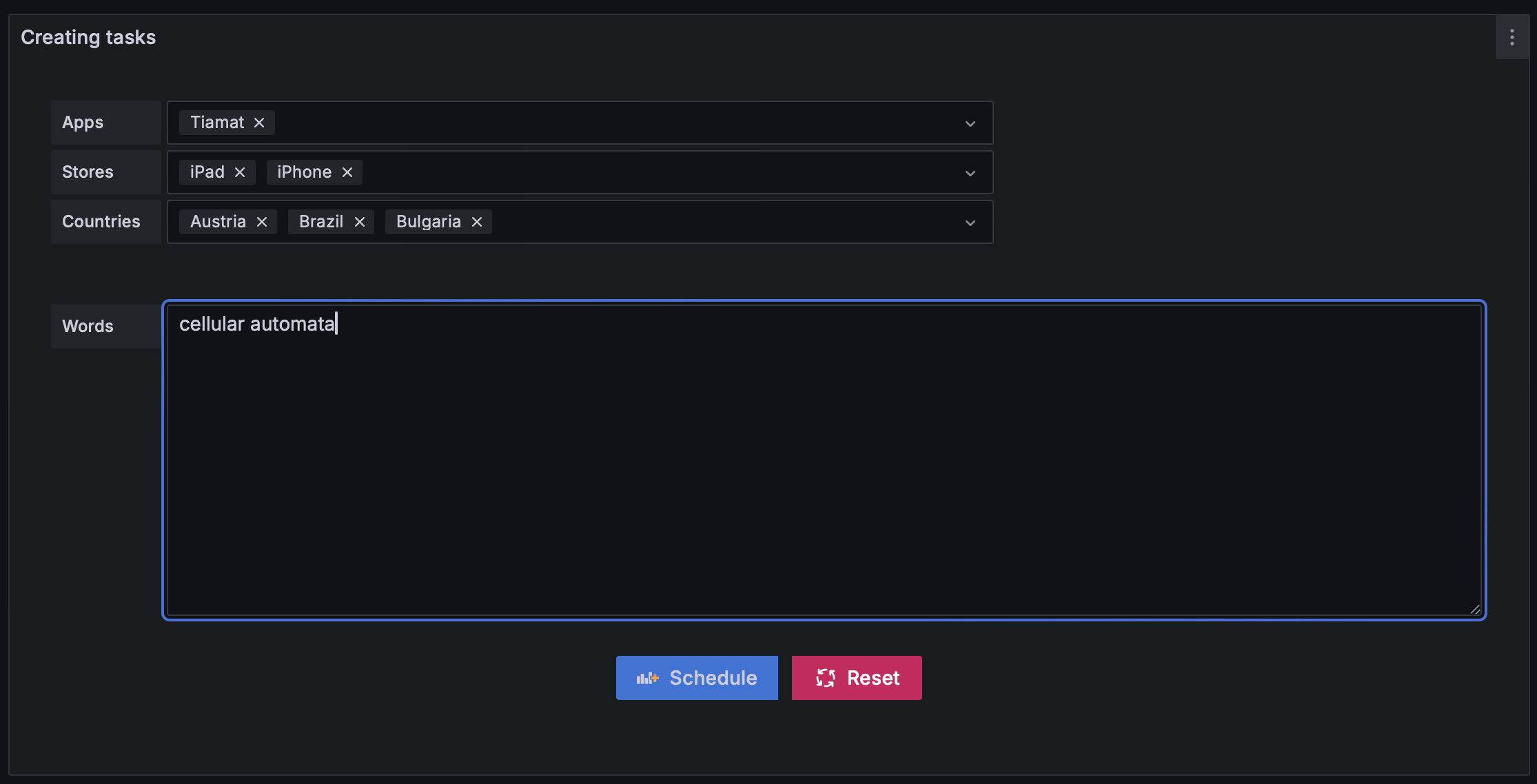Click the textarea resize handle corner
1537x784 pixels.
tap(1475, 609)
